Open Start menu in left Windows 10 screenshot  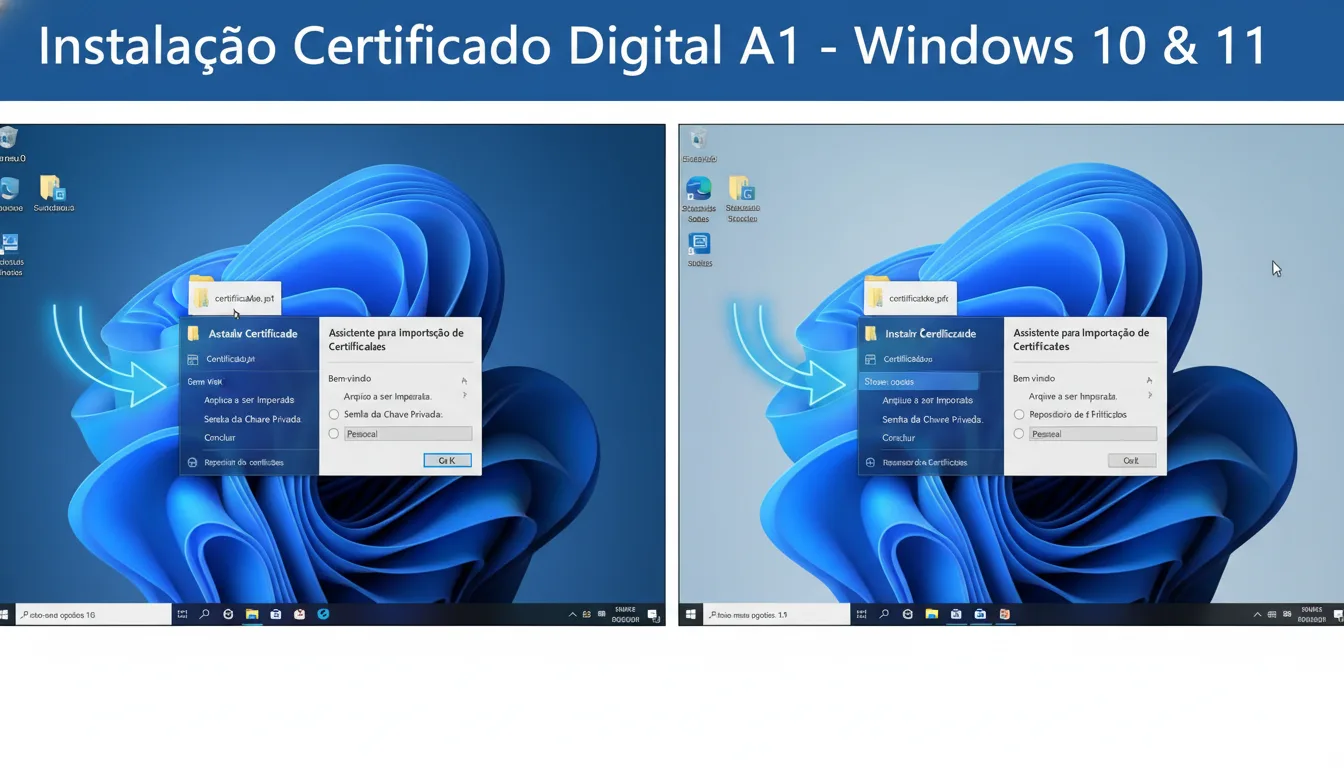[x=5, y=614]
